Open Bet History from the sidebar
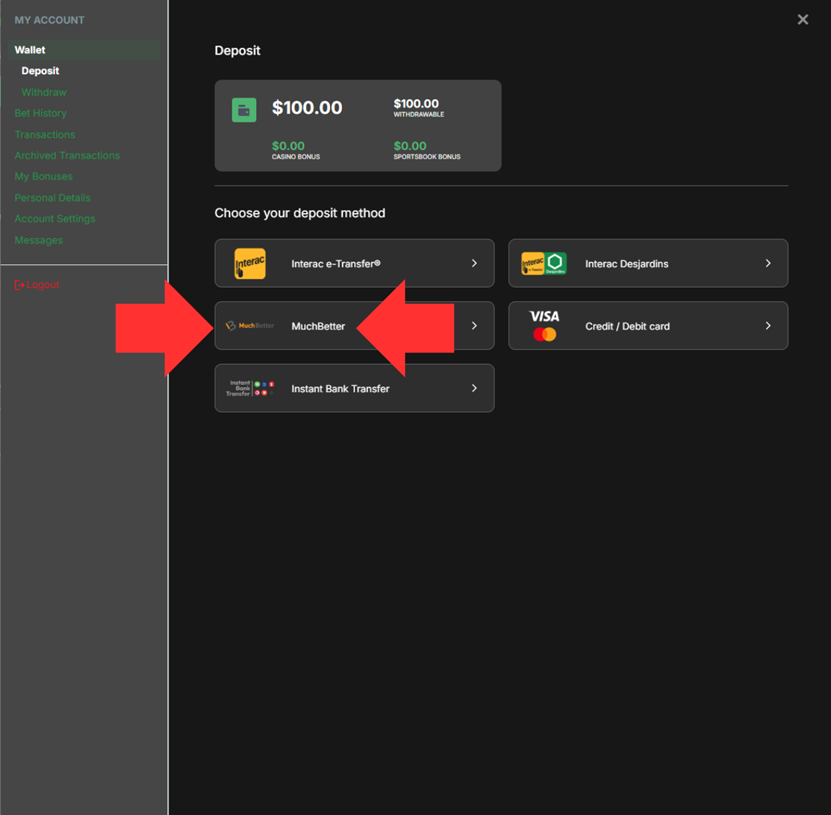 pyautogui.click(x=41, y=113)
